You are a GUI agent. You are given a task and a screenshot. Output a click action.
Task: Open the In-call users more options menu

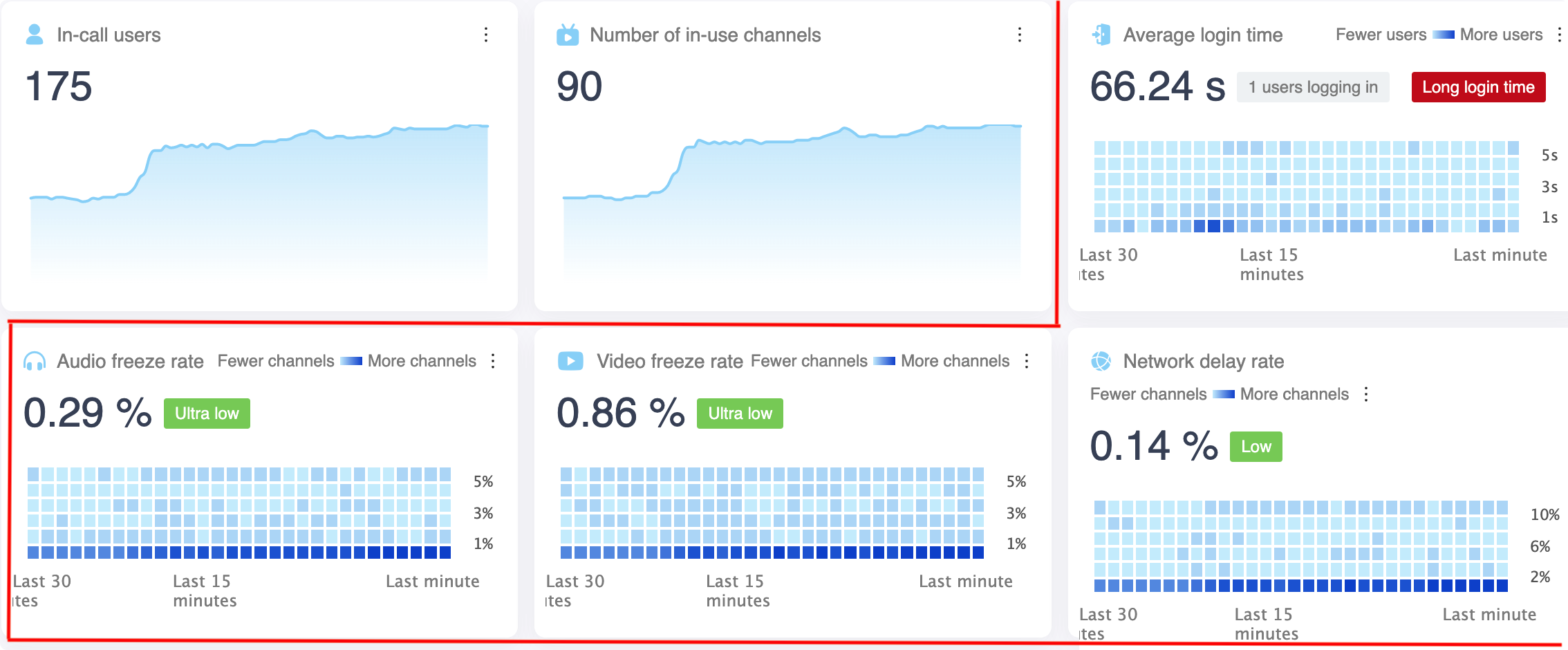[486, 35]
